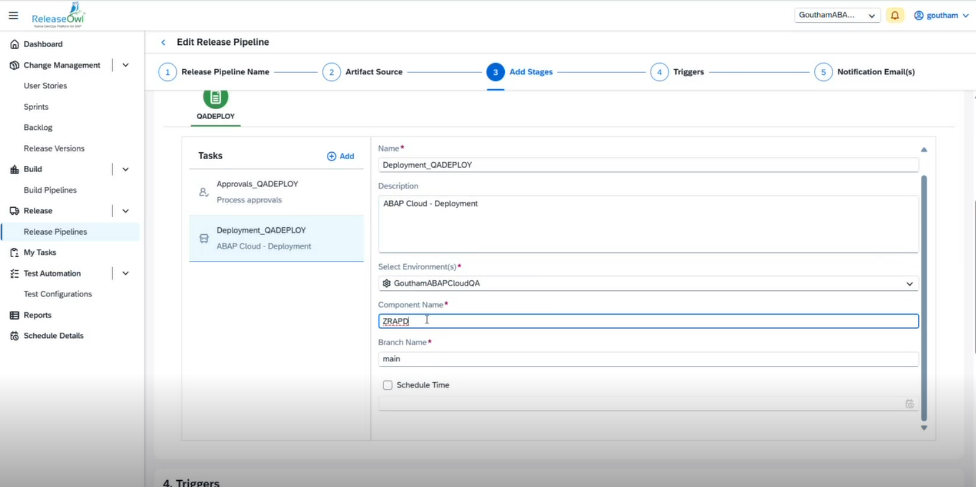Click the calendar icon in schedule field
This screenshot has height=487, width=976.
click(x=909, y=403)
